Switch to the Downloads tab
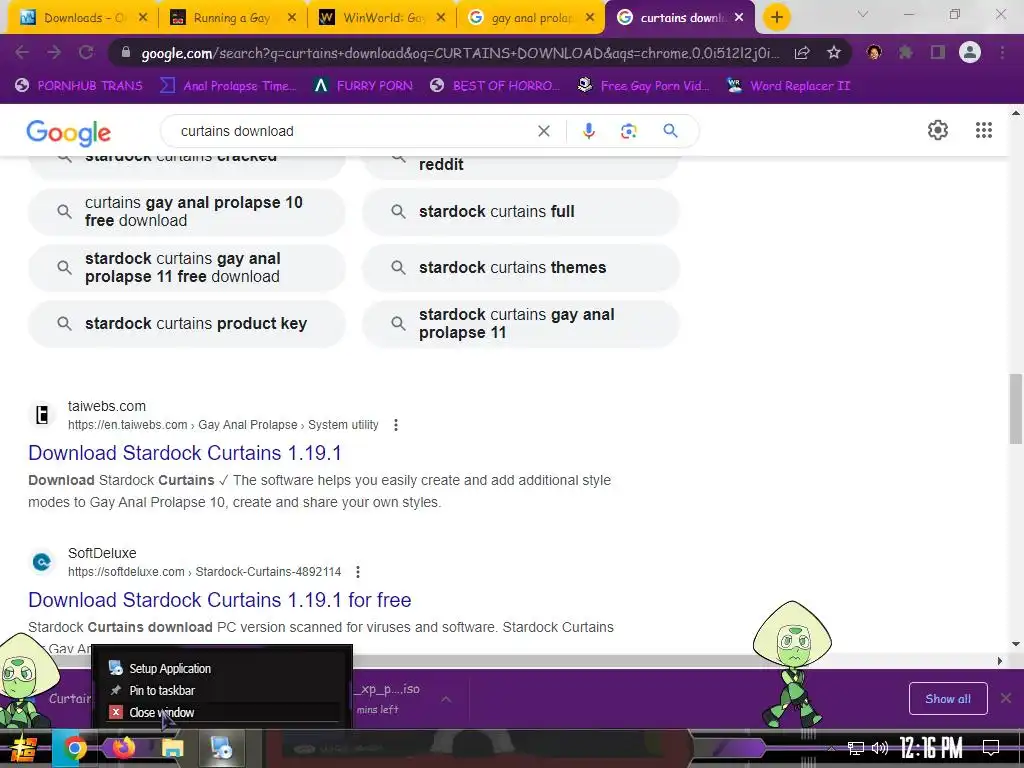1024x768 pixels. [82, 18]
